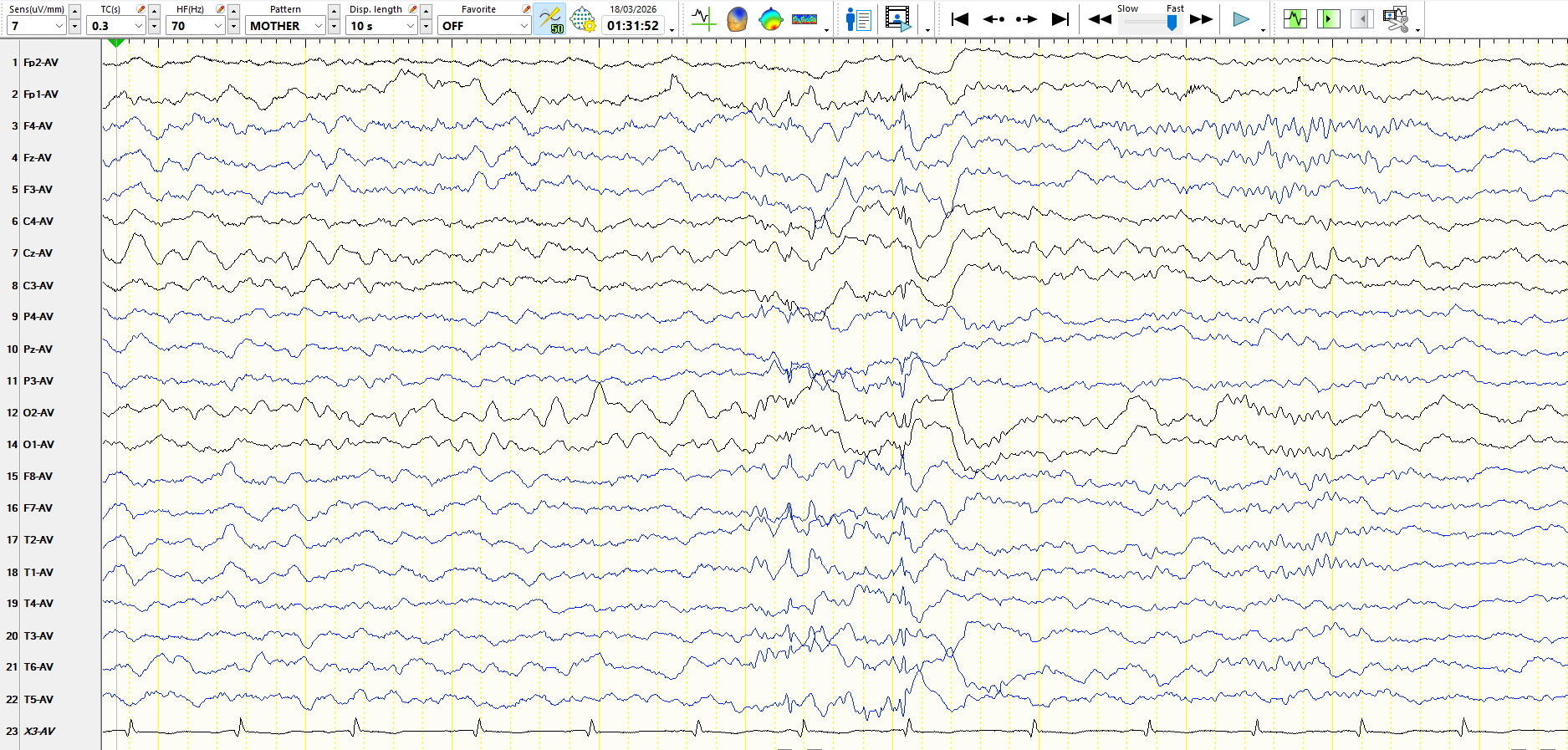Expand the video toolbar overflow arrow
1568x750 pixels.
pos(927,30)
